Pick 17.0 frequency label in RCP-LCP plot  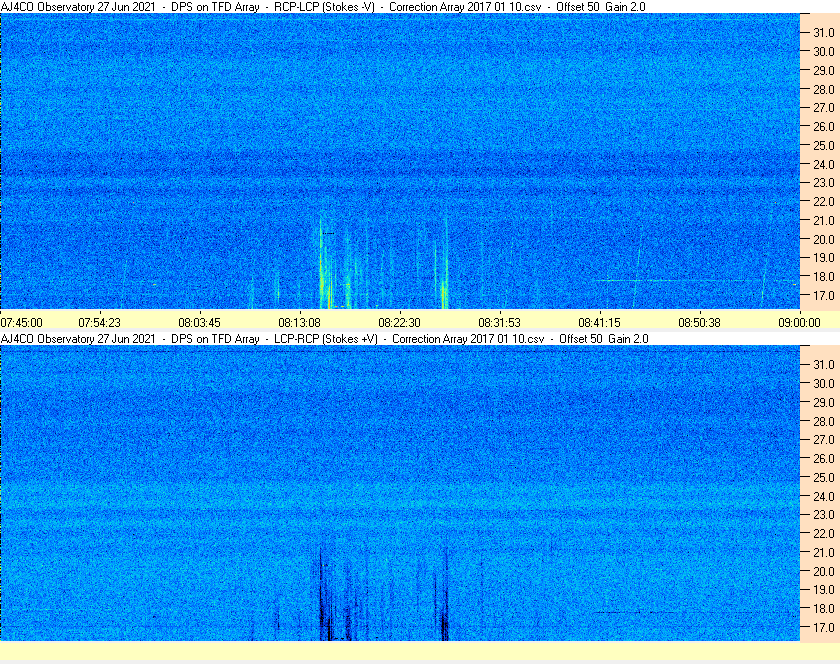pyautogui.click(x=824, y=295)
